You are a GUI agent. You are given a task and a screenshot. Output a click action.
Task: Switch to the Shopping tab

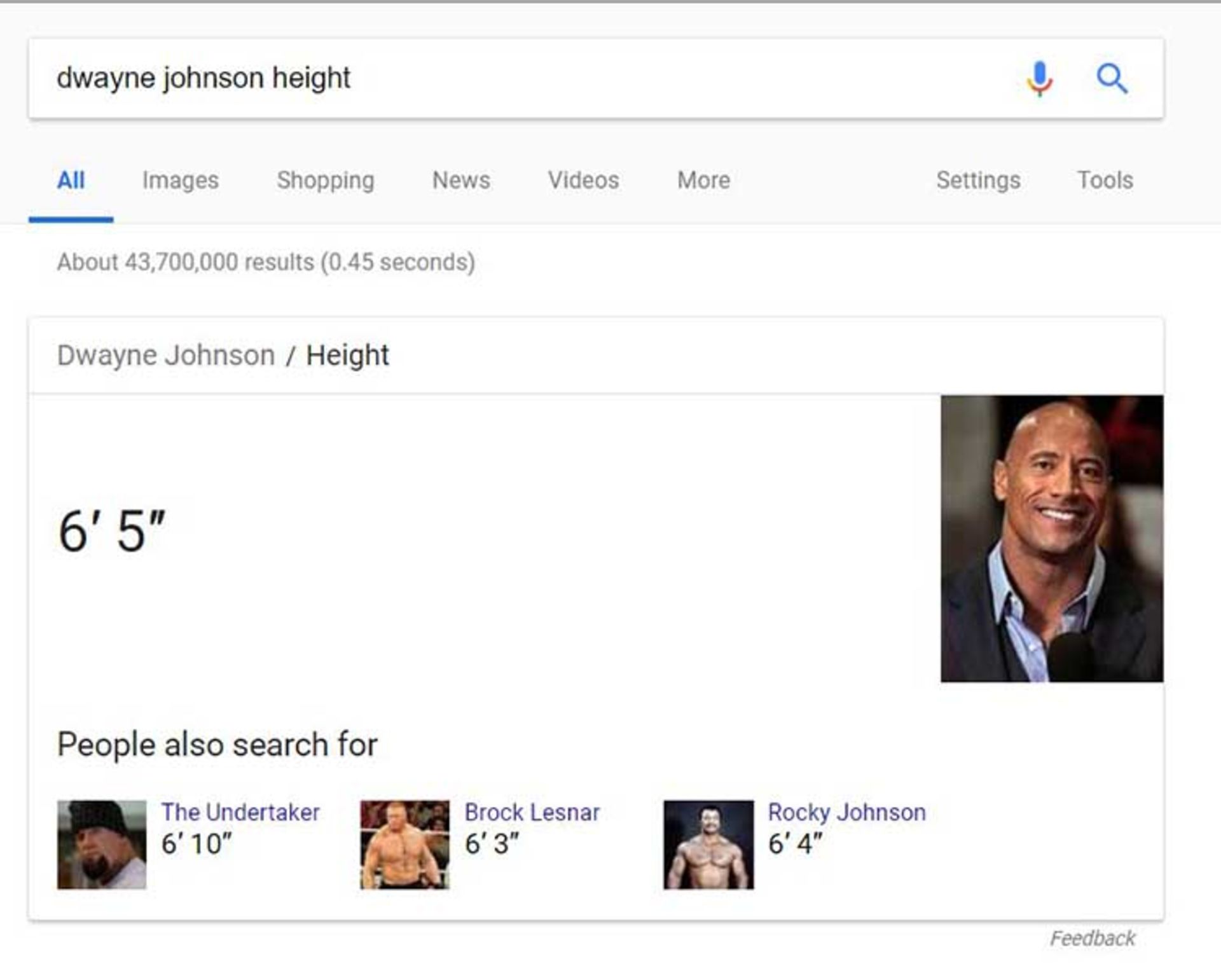point(326,180)
